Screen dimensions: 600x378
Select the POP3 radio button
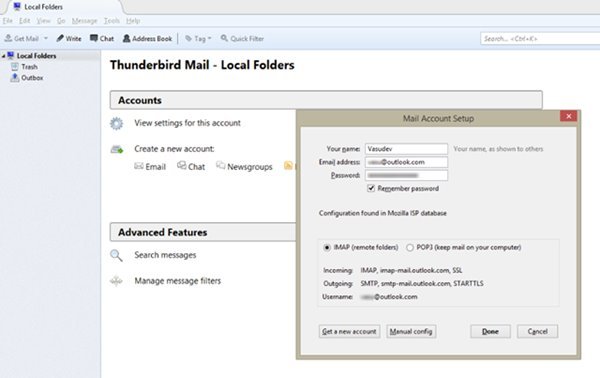click(410, 248)
